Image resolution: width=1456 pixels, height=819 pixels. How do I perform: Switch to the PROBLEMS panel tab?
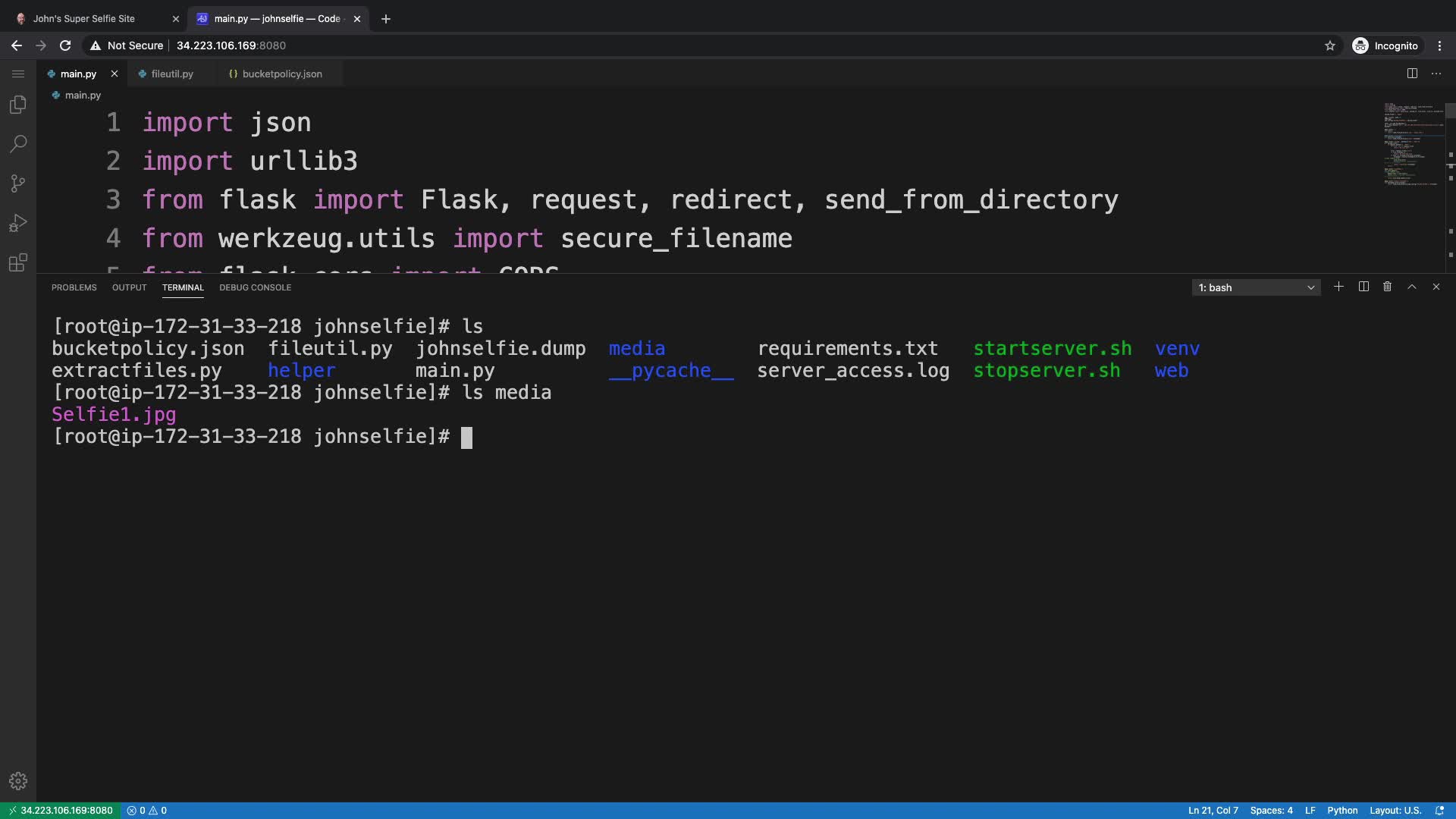pos(74,287)
